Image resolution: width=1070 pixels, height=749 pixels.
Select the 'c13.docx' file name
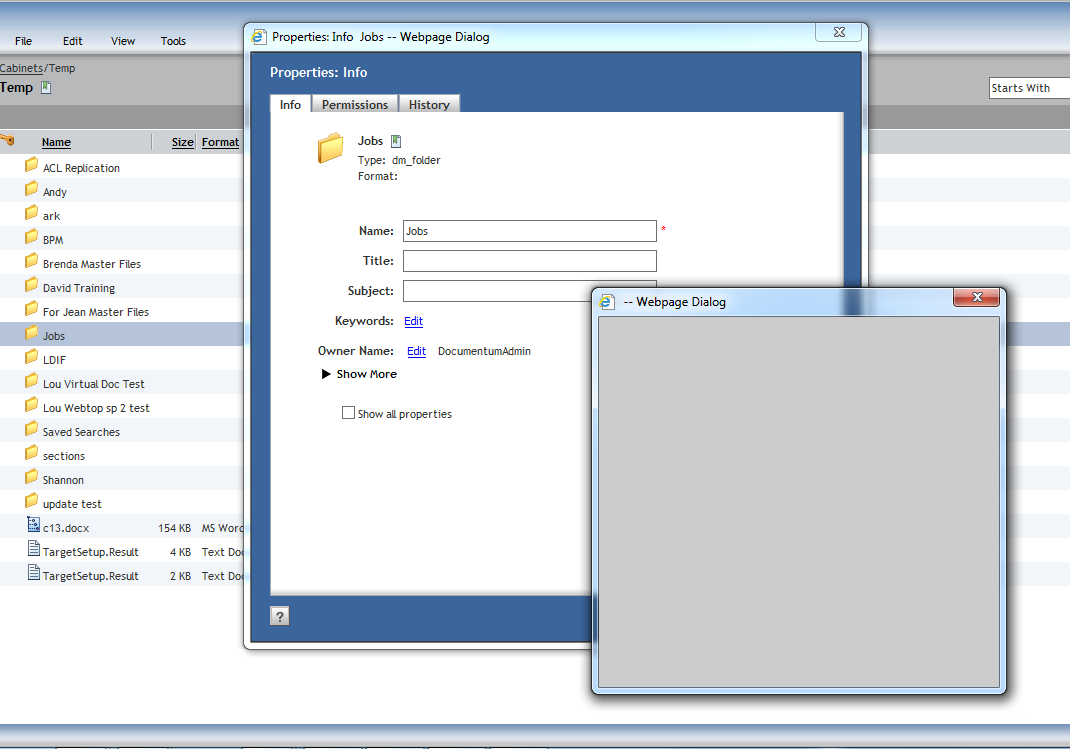coord(66,528)
